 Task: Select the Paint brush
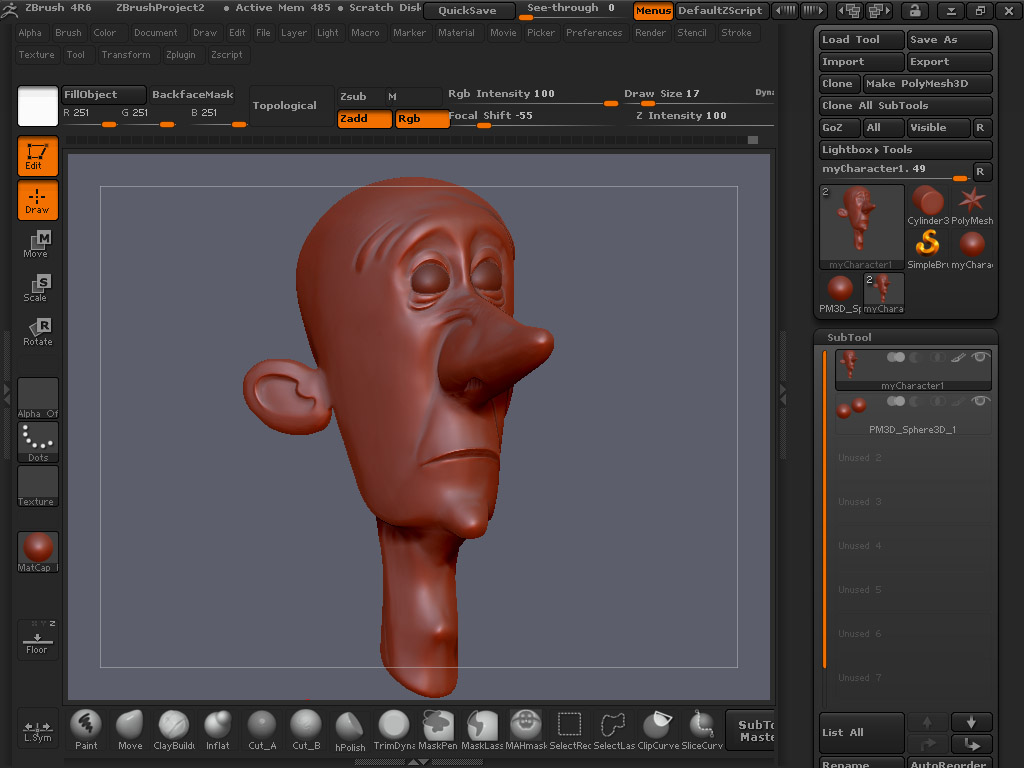[86, 729]
